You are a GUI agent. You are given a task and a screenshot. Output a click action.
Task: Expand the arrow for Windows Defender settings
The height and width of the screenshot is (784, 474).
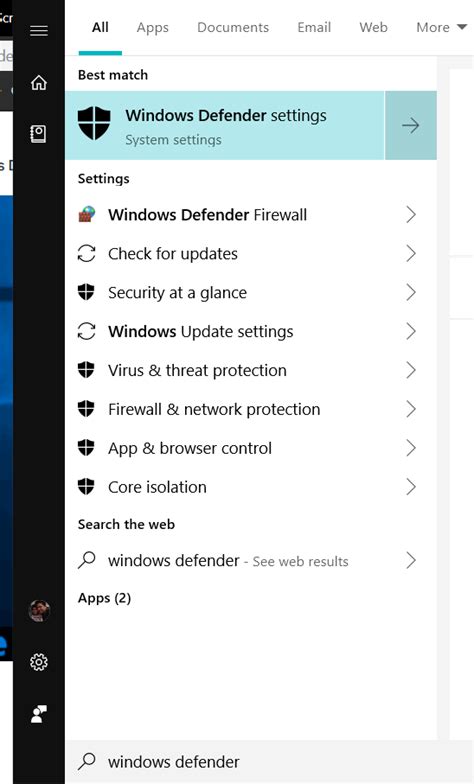(x=410, y=126)
